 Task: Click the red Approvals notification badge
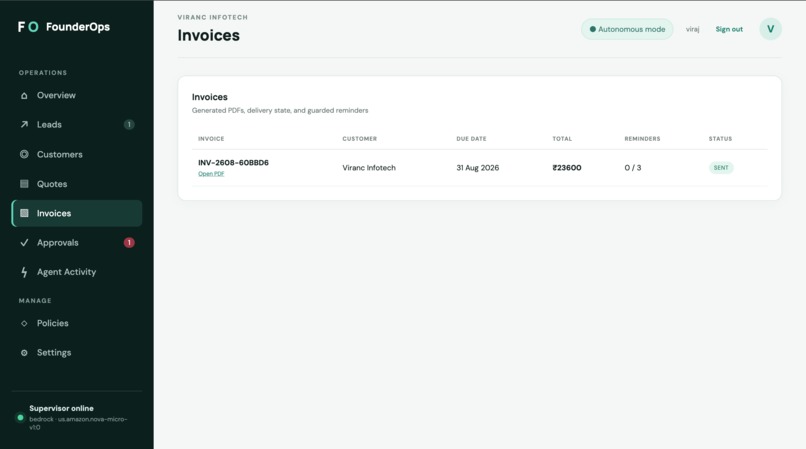tap(129, 243)
